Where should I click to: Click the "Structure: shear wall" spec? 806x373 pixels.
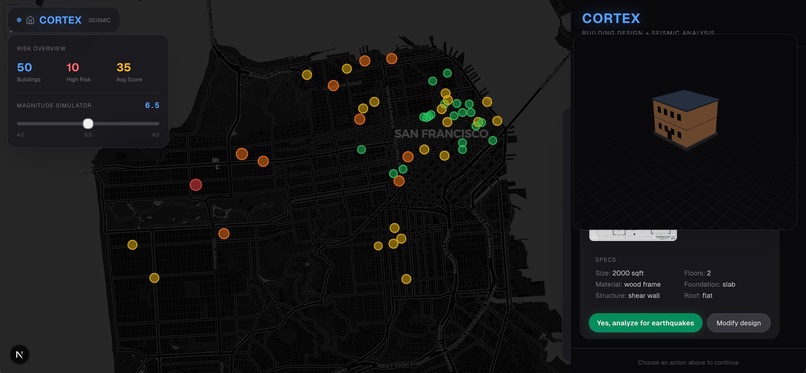628,296
